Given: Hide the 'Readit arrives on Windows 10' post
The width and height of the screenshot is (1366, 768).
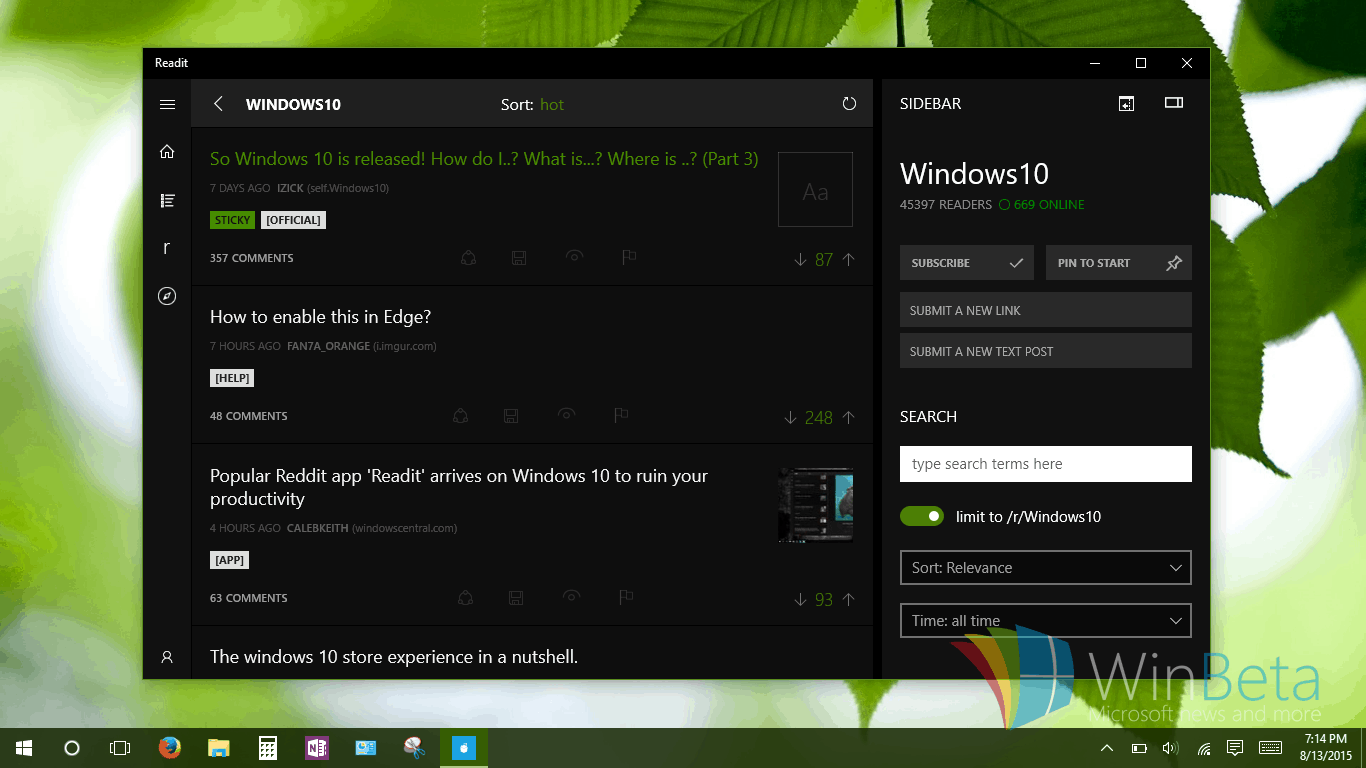Looking at the screenshot, I should click(x=571, y=597).
